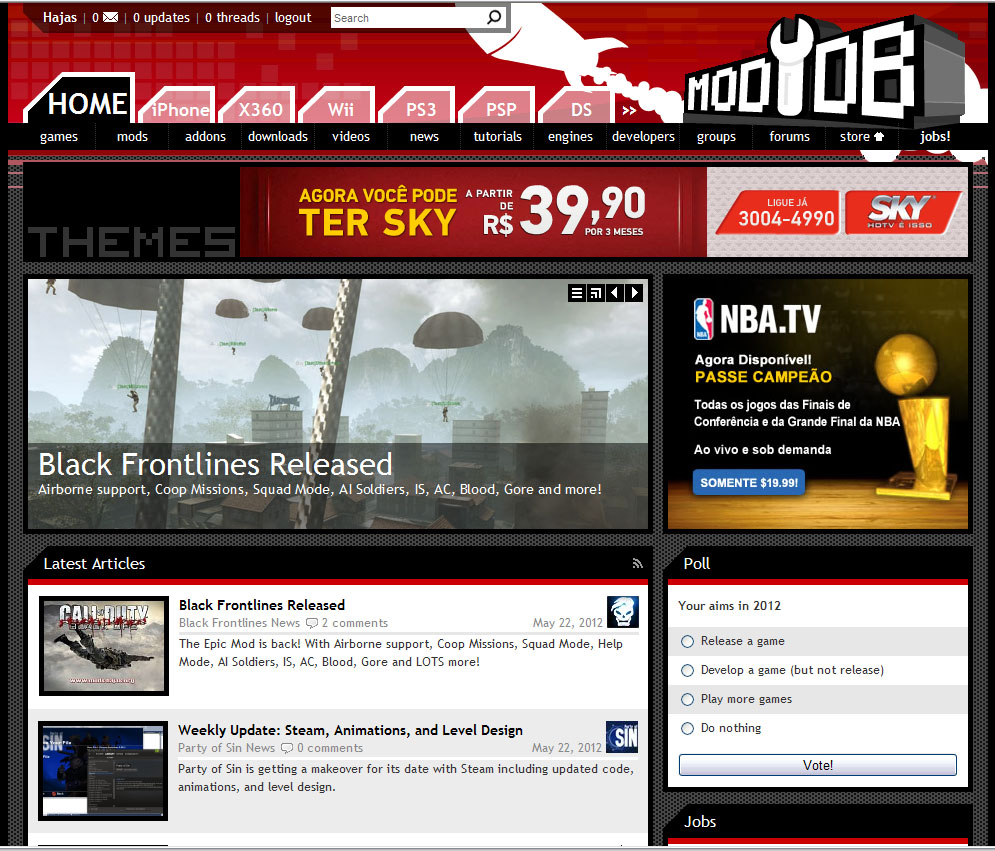Screen dimensions: 995x851
Task: Select the 'Release a game' poll option
Action: pos(687,642)
